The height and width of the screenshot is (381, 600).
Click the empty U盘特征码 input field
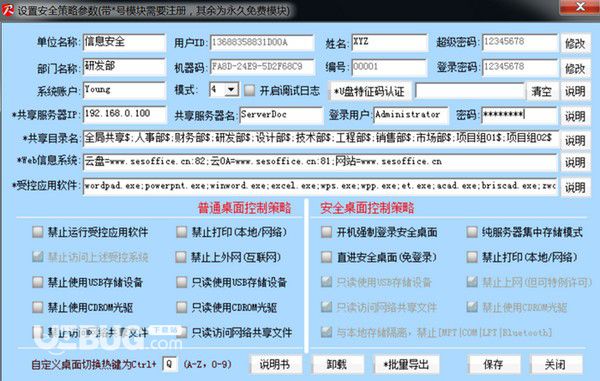[x=470, y=91]
